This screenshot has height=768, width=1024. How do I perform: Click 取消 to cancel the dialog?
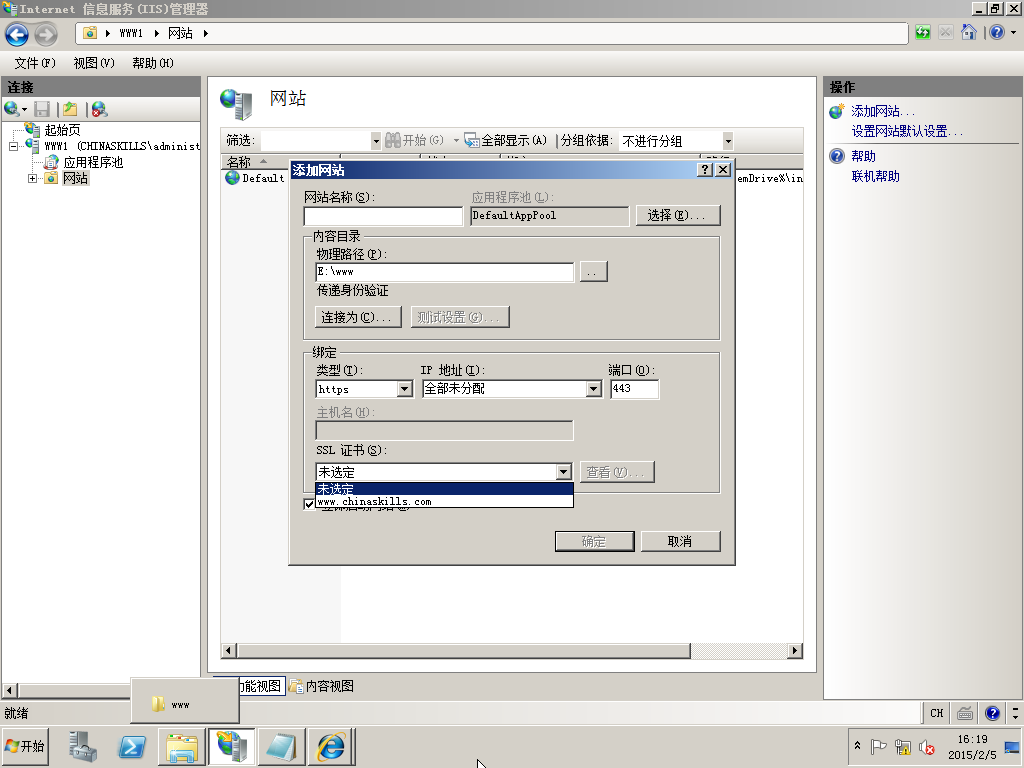pyautogui.click(x=680, y=541)
